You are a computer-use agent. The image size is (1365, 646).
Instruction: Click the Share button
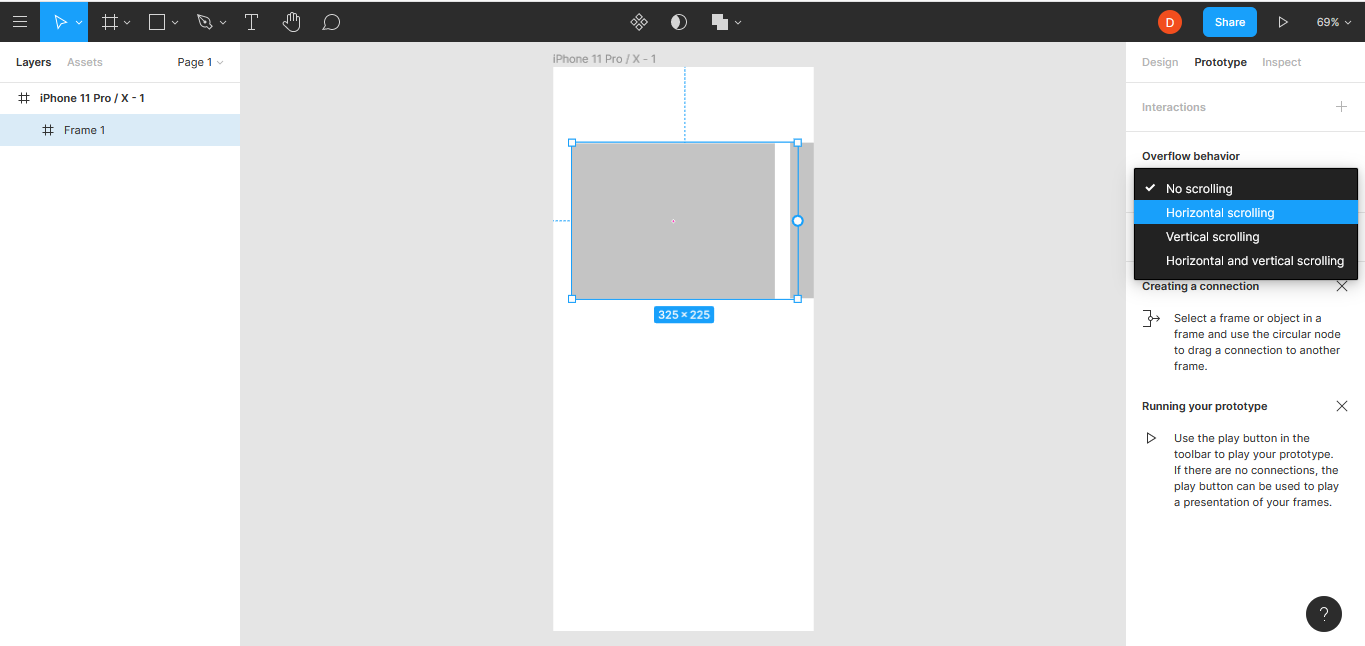(1229, 21)
